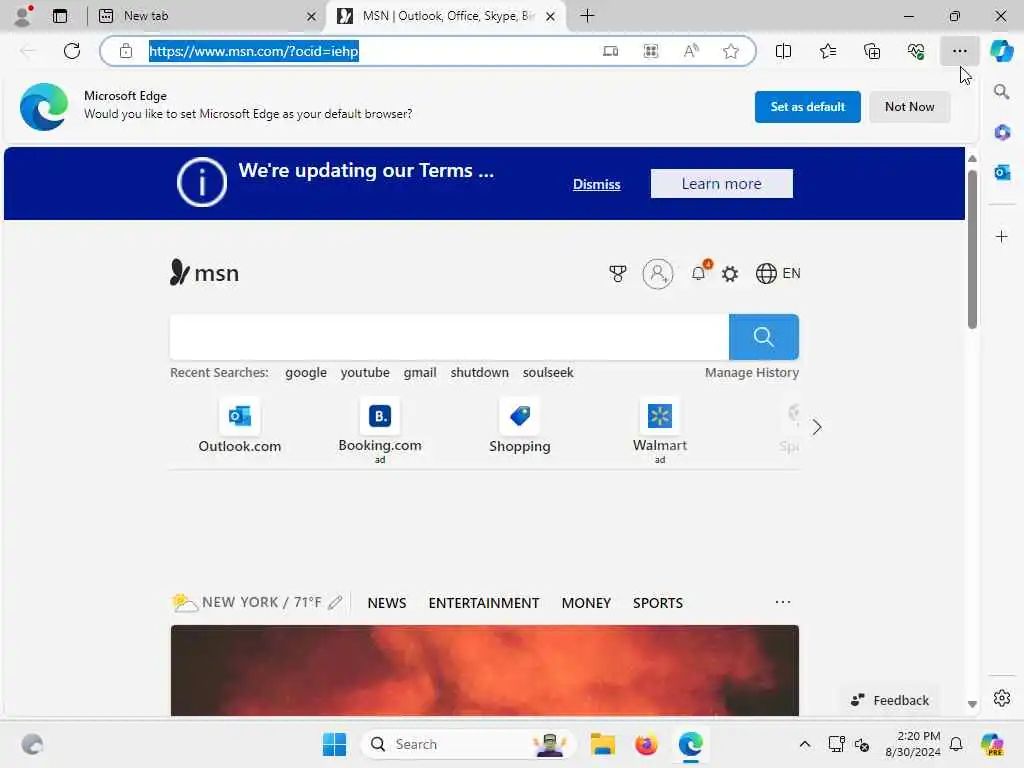Open the sidebar settings gear icon

click(x=1002, y=698)
